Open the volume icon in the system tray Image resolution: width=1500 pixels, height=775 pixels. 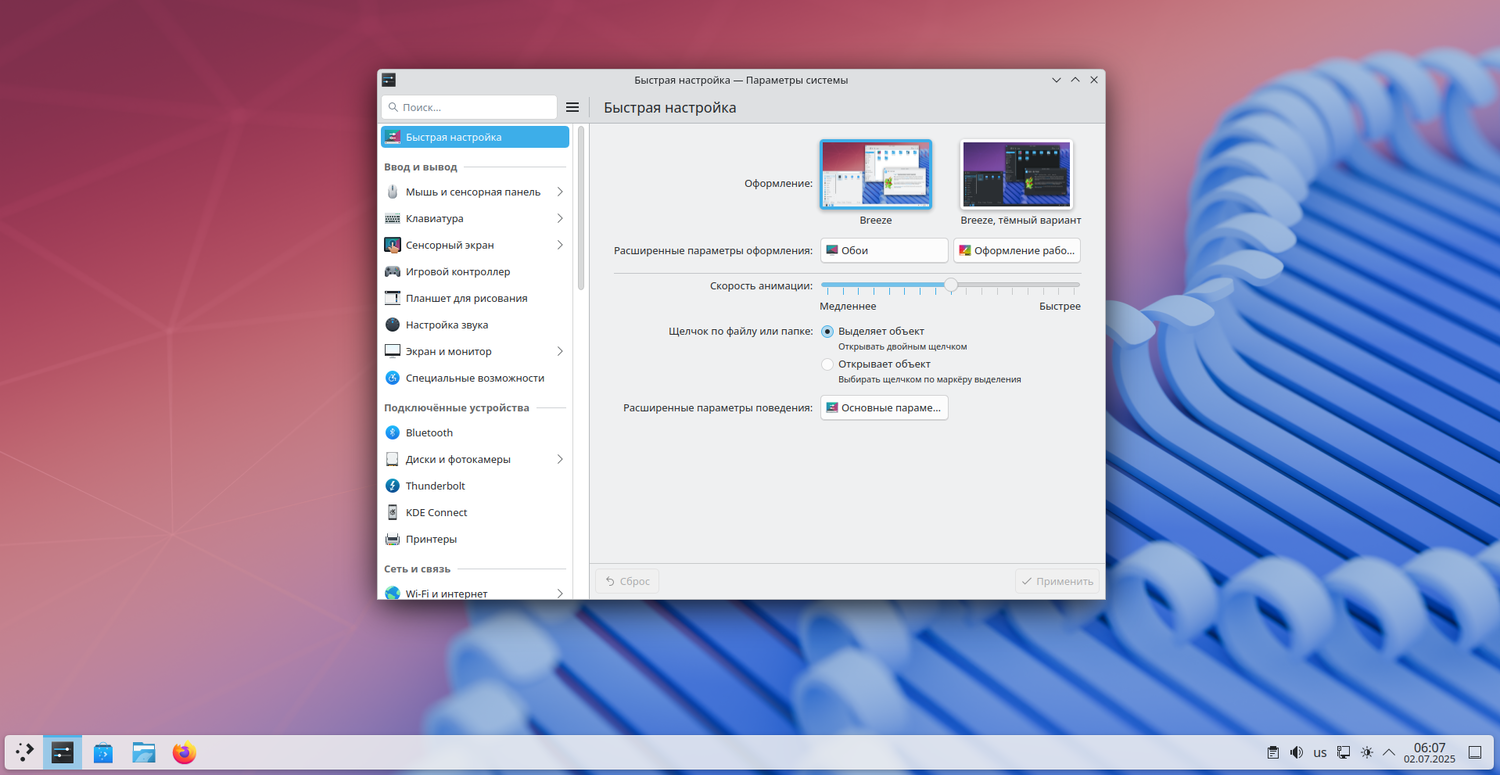(1296, 752)
